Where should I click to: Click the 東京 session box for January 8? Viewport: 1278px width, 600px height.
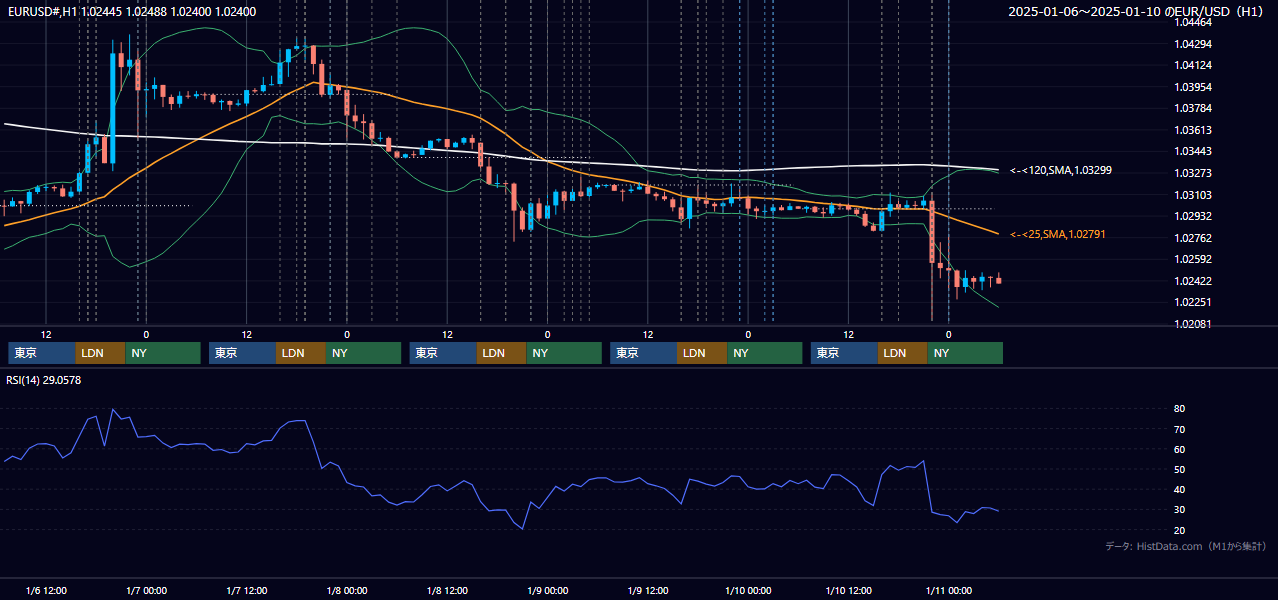pyautogui.click(x=443, y=353)
